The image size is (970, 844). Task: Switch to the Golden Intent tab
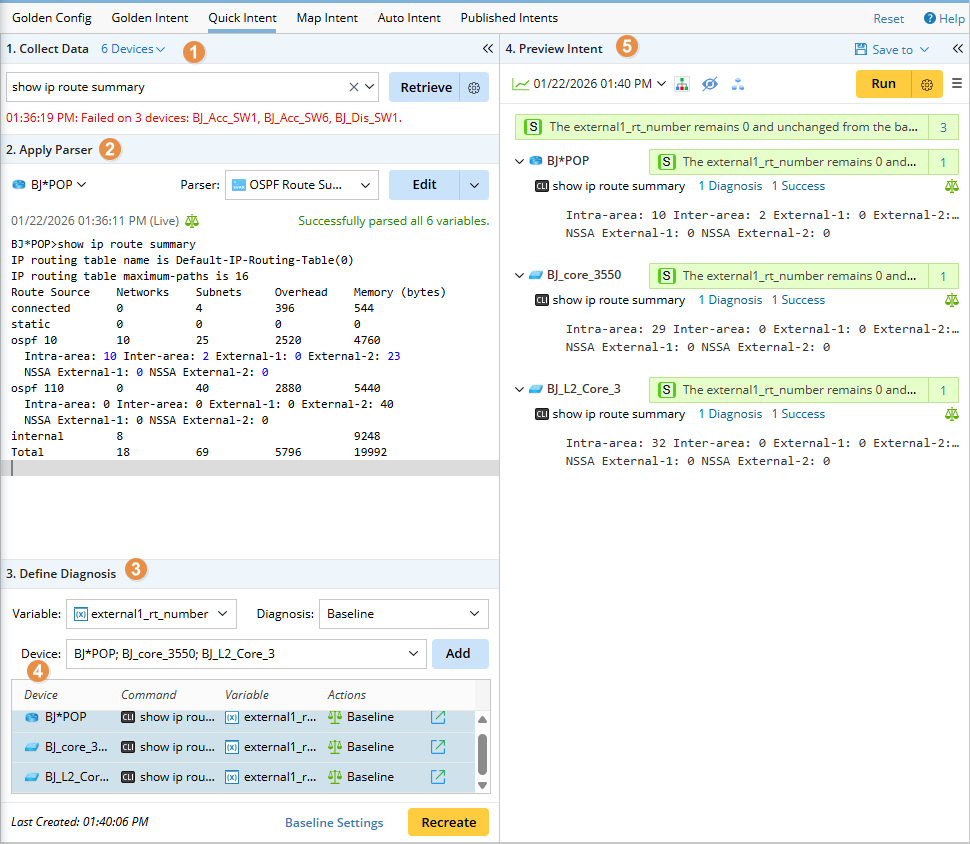(150, 18)
